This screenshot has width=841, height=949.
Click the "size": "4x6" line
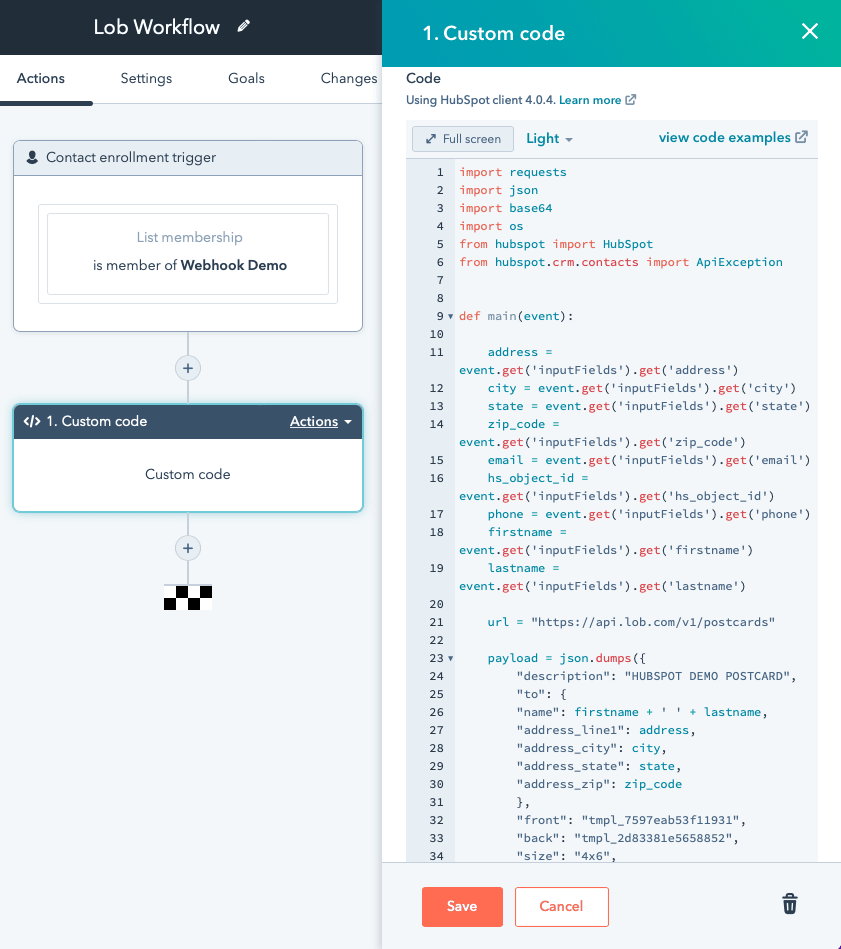566,856
